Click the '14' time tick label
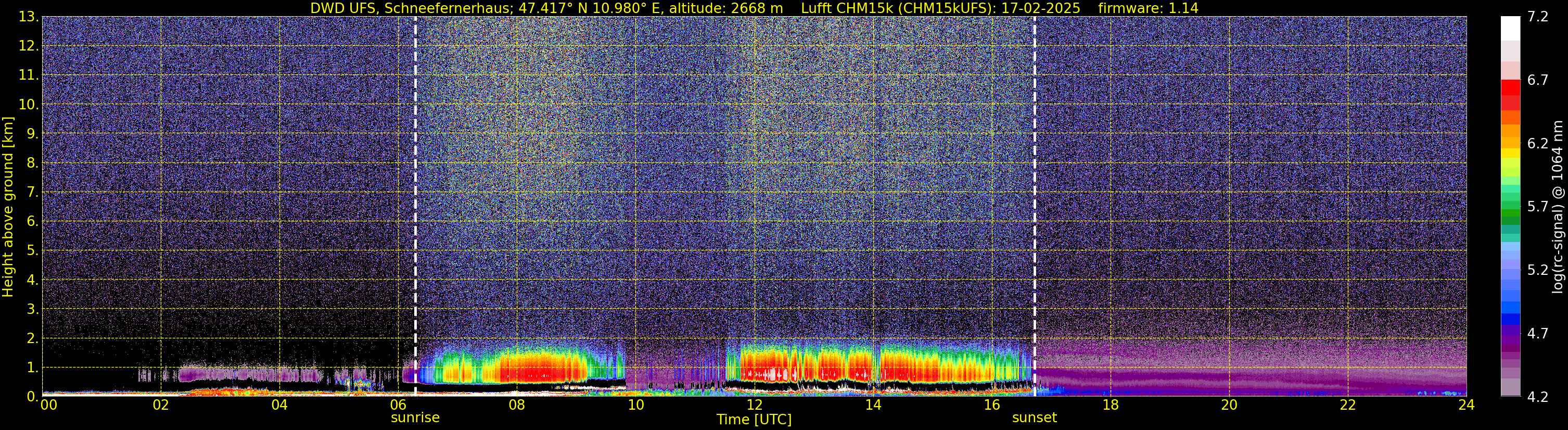1568x430 pixels. point(873,405)
